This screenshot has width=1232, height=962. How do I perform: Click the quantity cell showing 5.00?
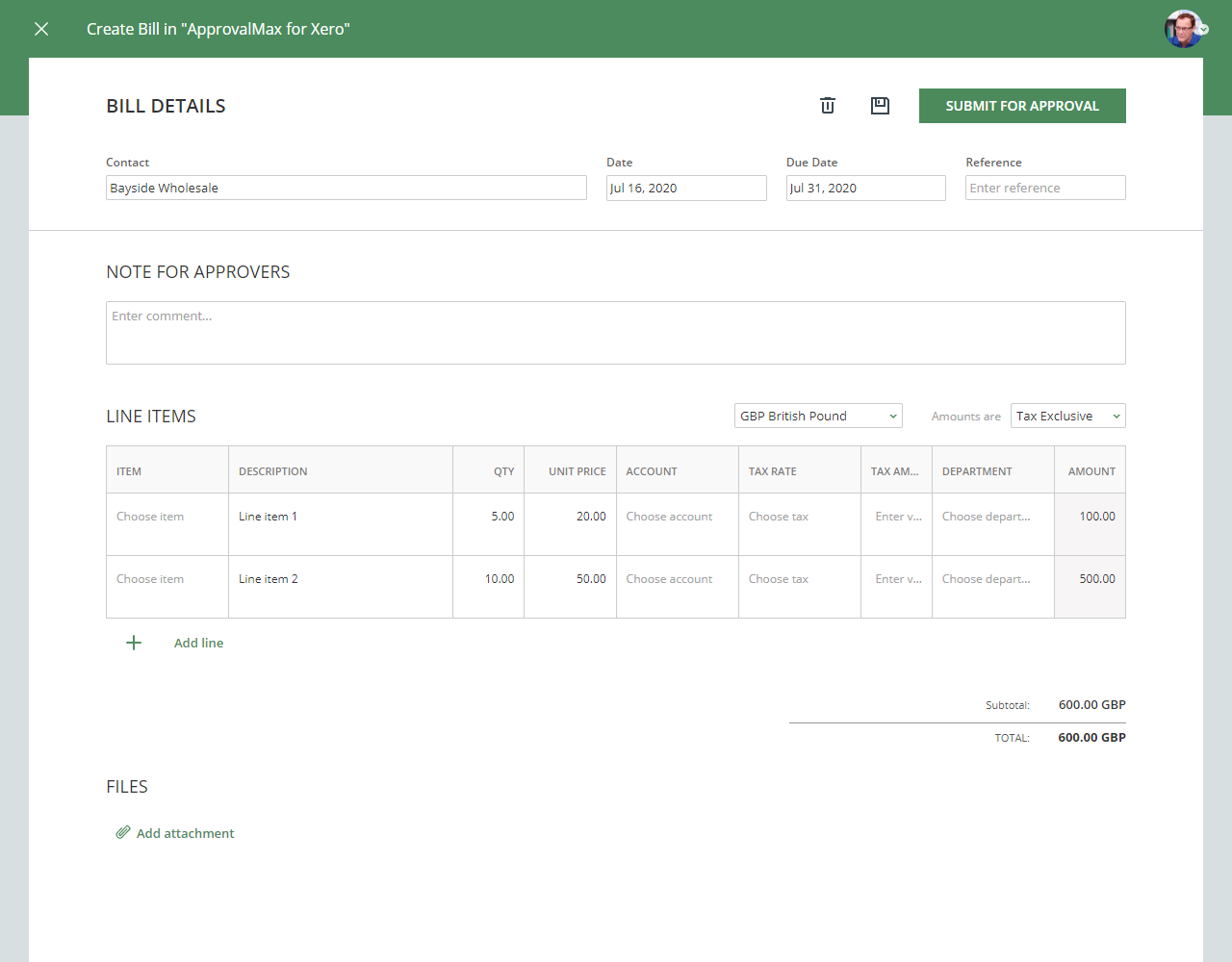coord(489,524)
